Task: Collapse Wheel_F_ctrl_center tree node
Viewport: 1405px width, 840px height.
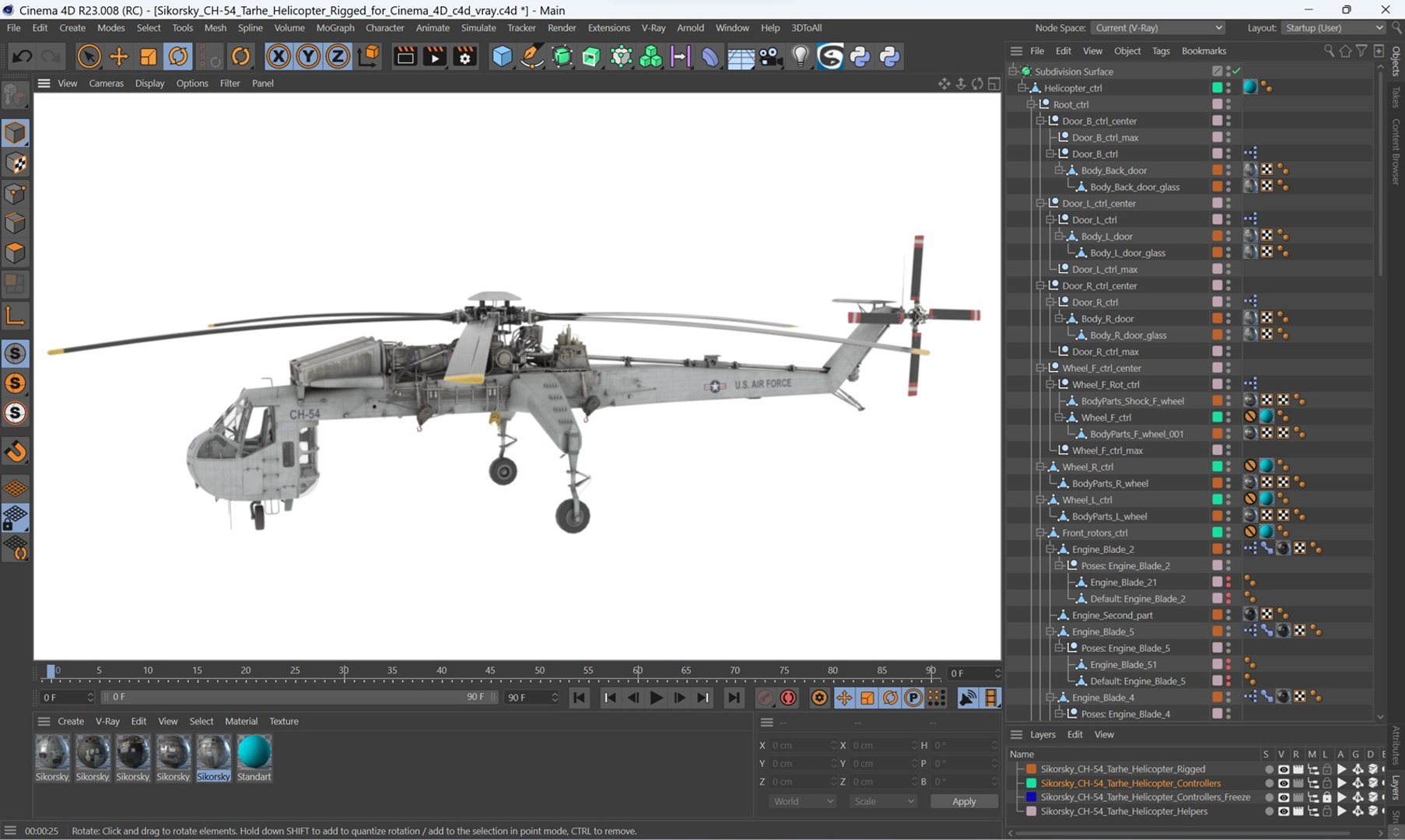Action: [1040, 368]
